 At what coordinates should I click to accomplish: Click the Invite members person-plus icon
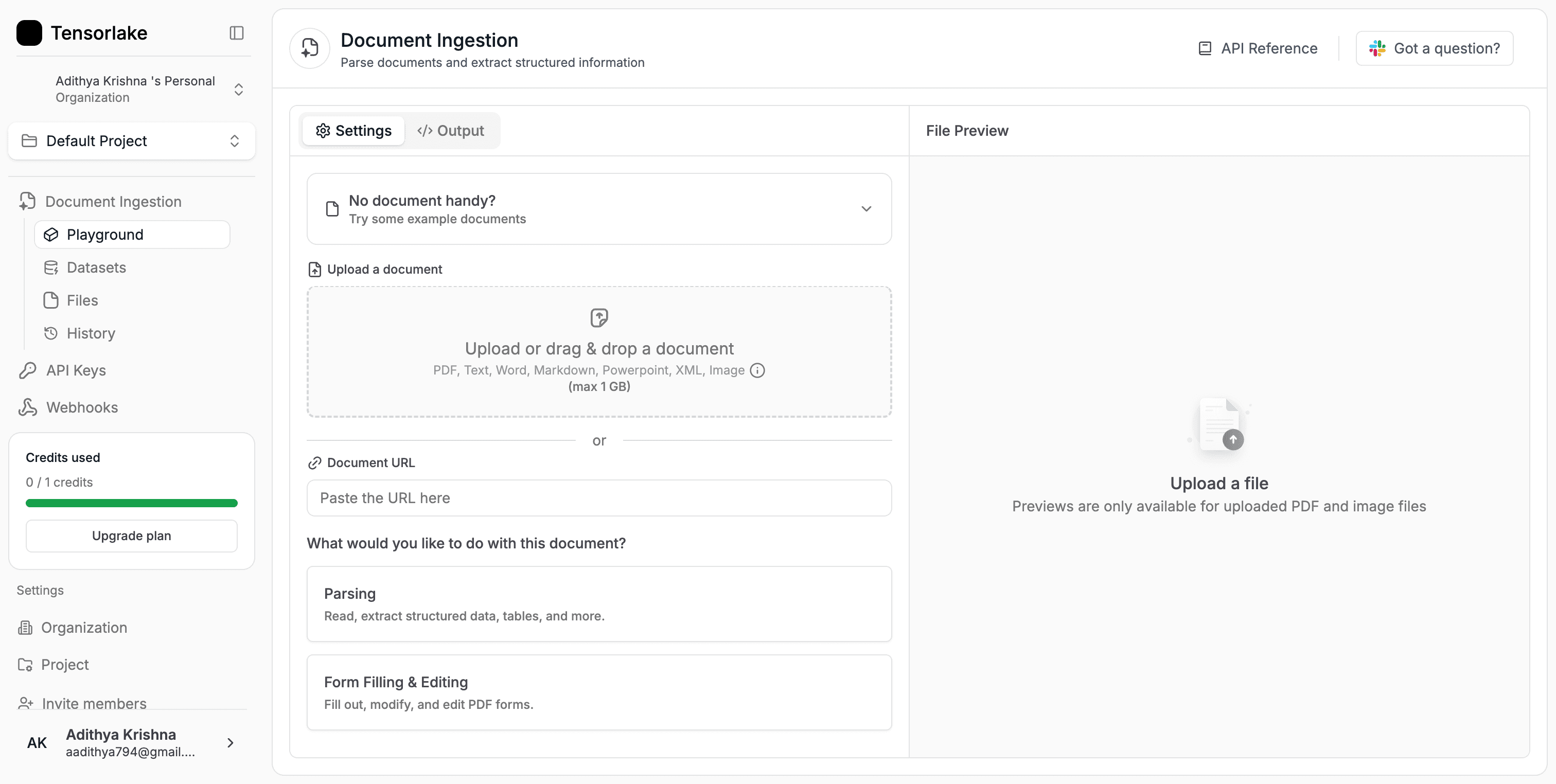(25, 703)
